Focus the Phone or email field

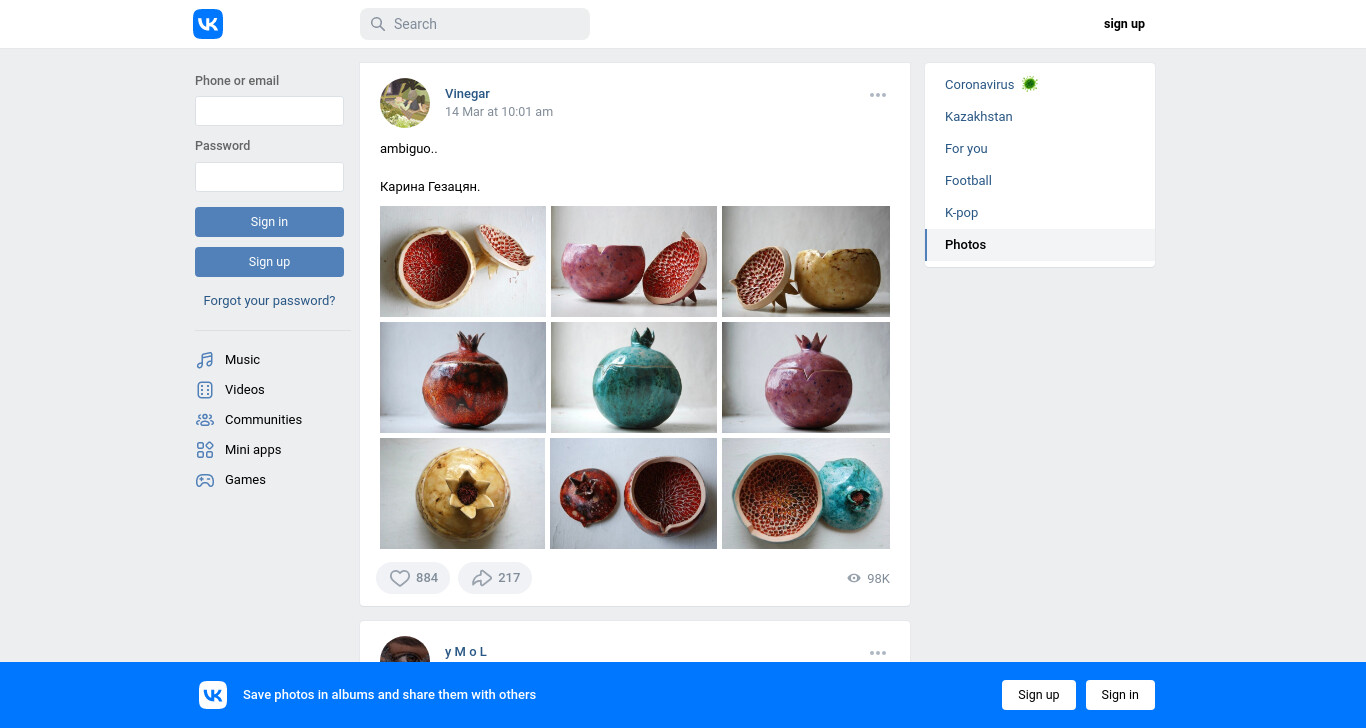coord(269,111)
